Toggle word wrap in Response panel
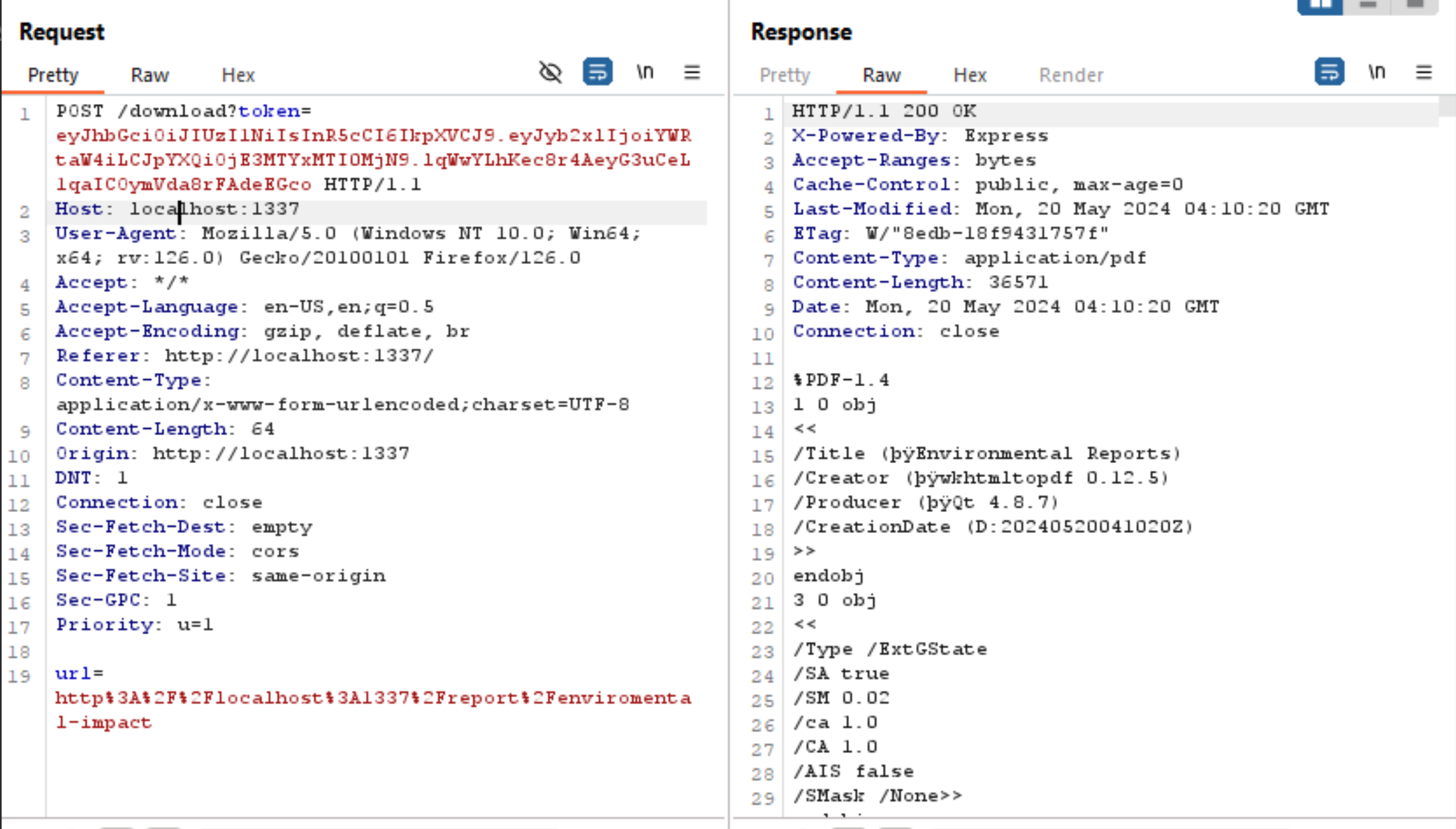This screenshot has height=829, width=1456. (x=1329, y=72)
